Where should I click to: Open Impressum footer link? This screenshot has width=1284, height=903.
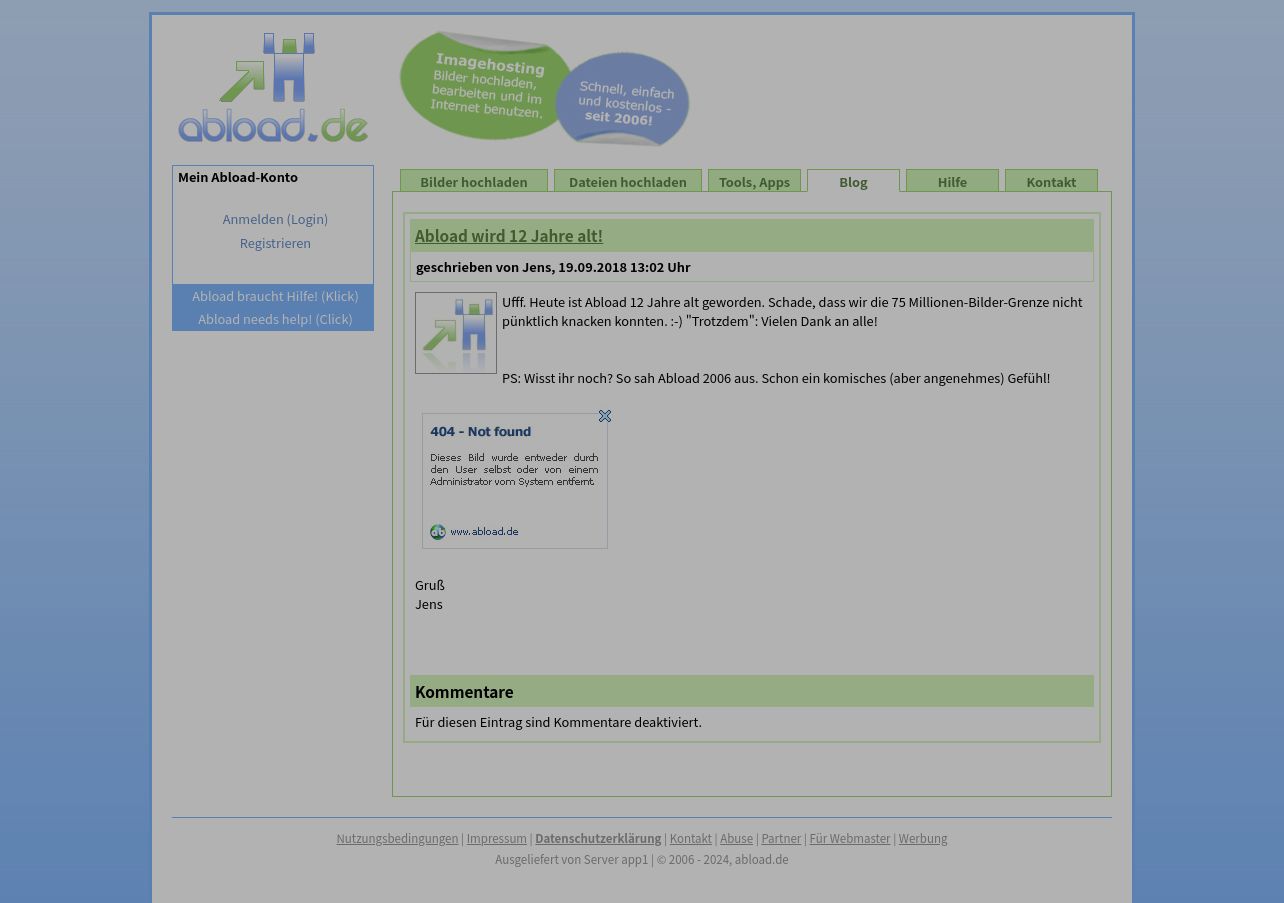(497, 838)
